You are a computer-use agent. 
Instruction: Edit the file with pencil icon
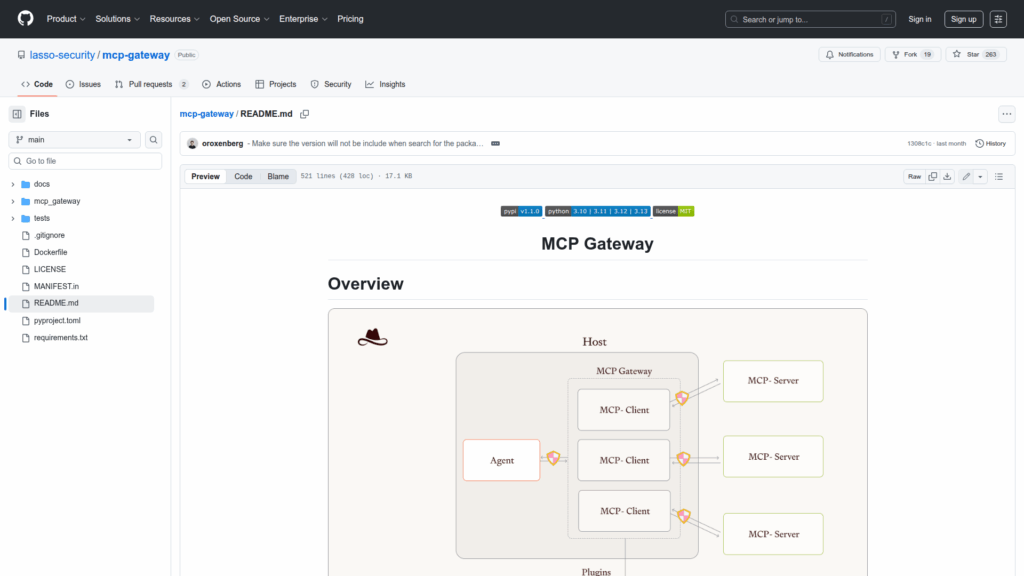click(966, 176)
